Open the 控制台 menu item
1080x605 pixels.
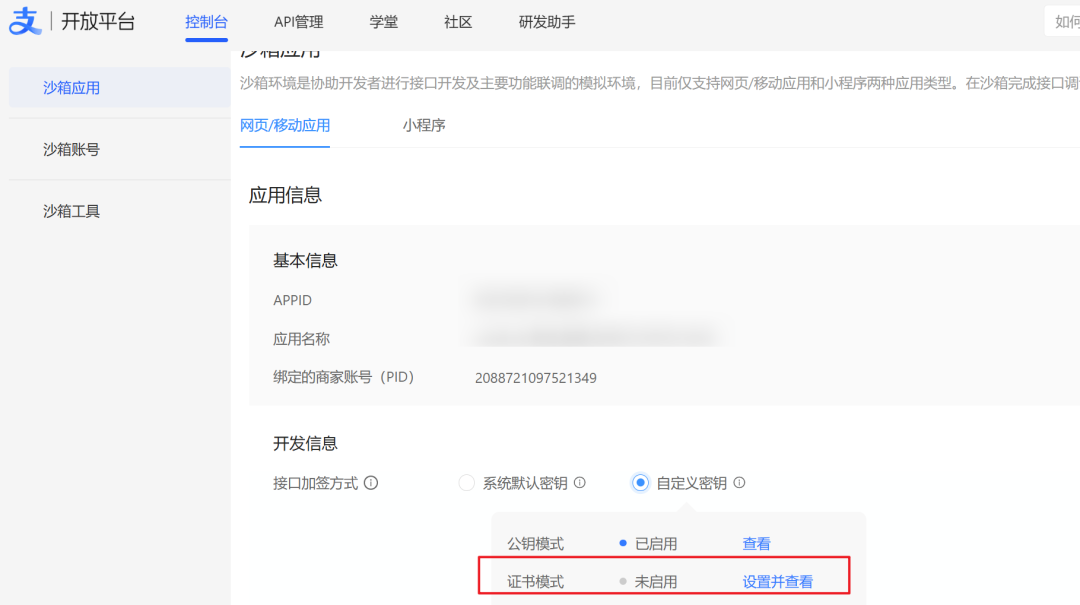pos(206,21)
